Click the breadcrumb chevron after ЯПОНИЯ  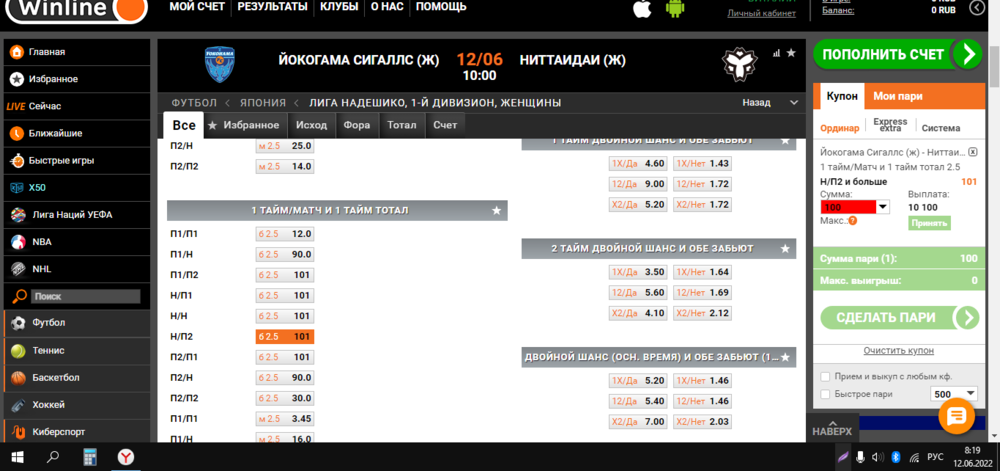click(x=296, y=103)
